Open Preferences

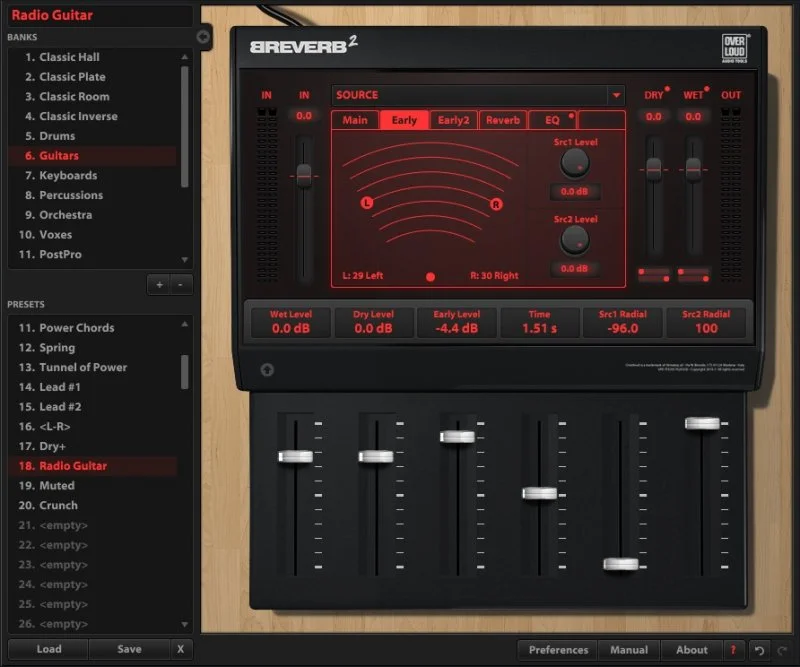[x=558, y=650]
